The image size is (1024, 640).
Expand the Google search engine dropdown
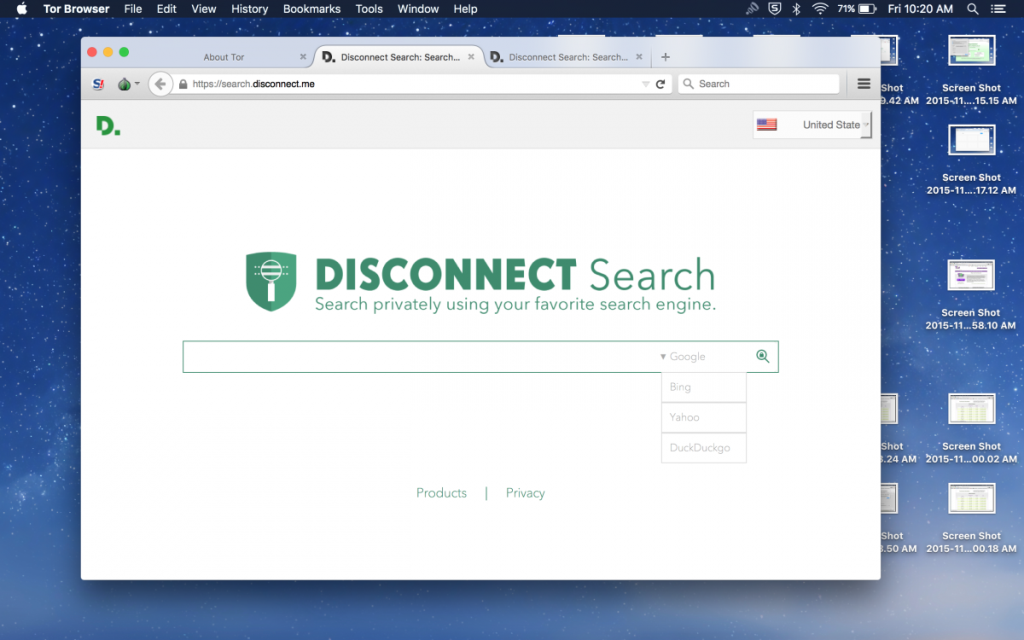click(x=683, y=356)
